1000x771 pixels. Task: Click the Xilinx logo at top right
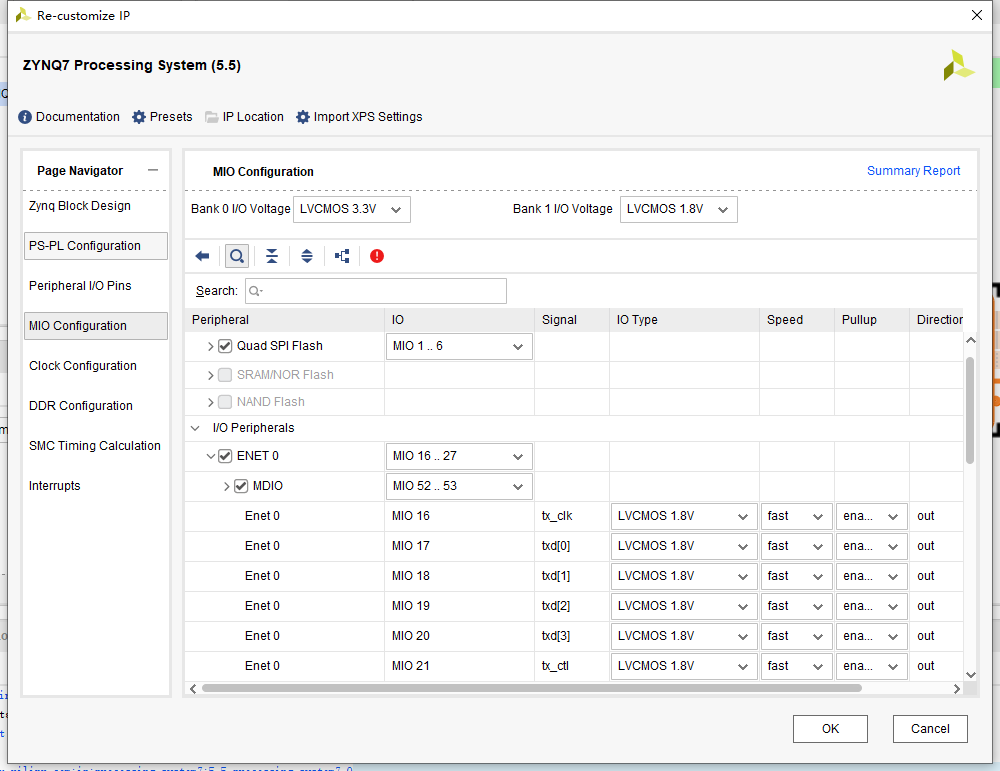click(959, 65)
